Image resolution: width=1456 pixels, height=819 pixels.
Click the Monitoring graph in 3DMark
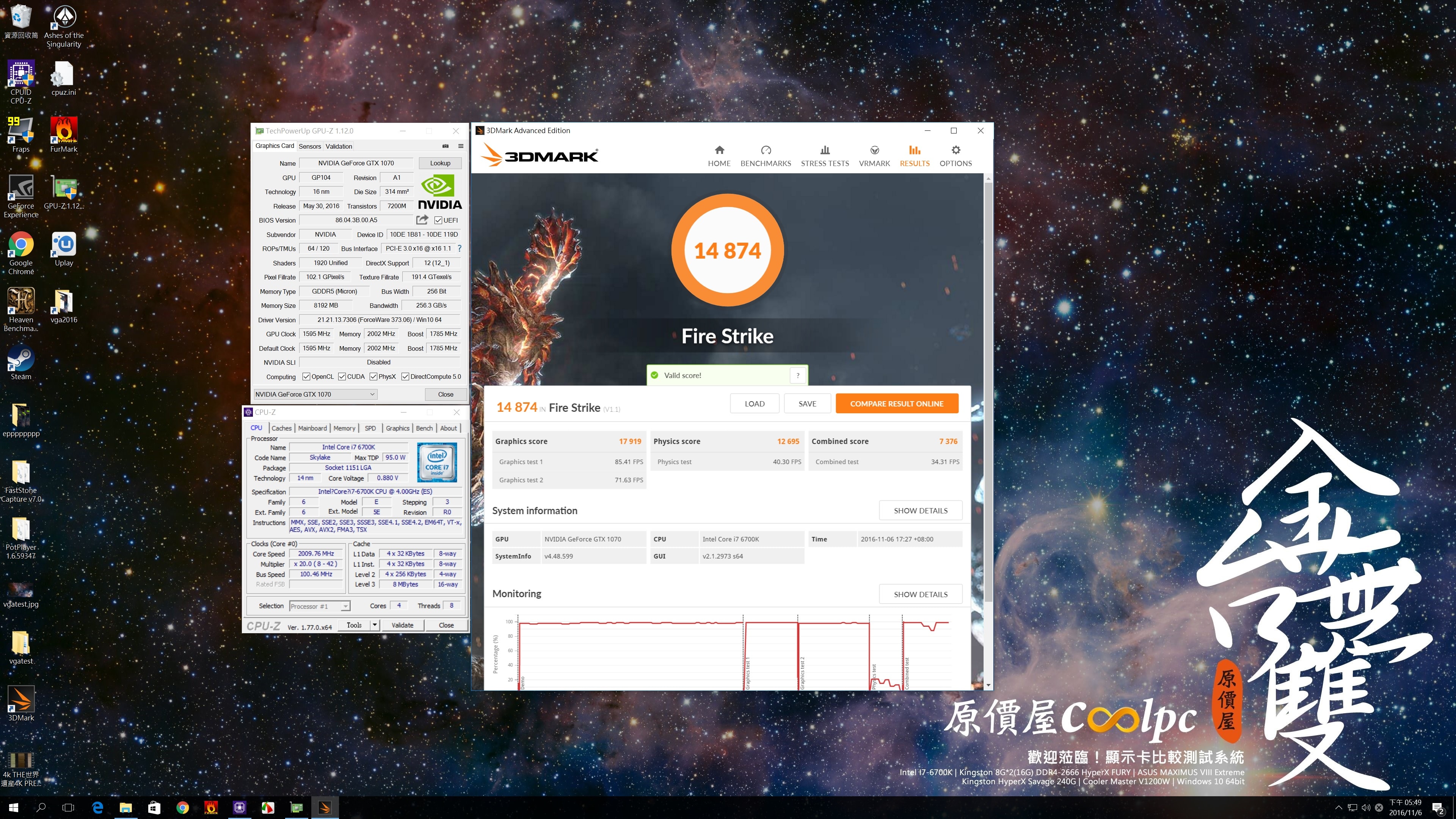pos(728,652)
